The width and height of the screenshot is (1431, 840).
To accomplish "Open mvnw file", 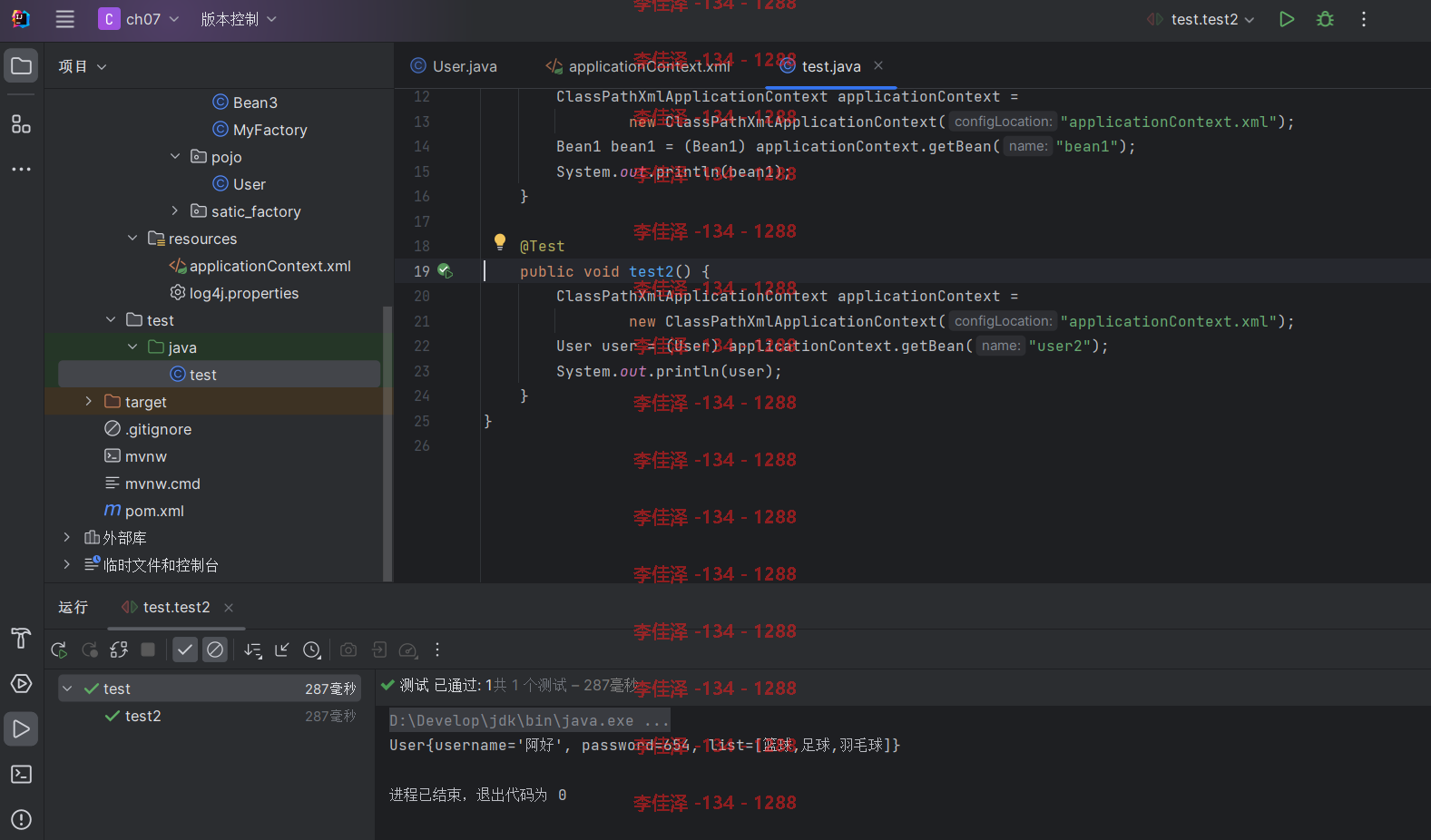I will coord(135,456).
